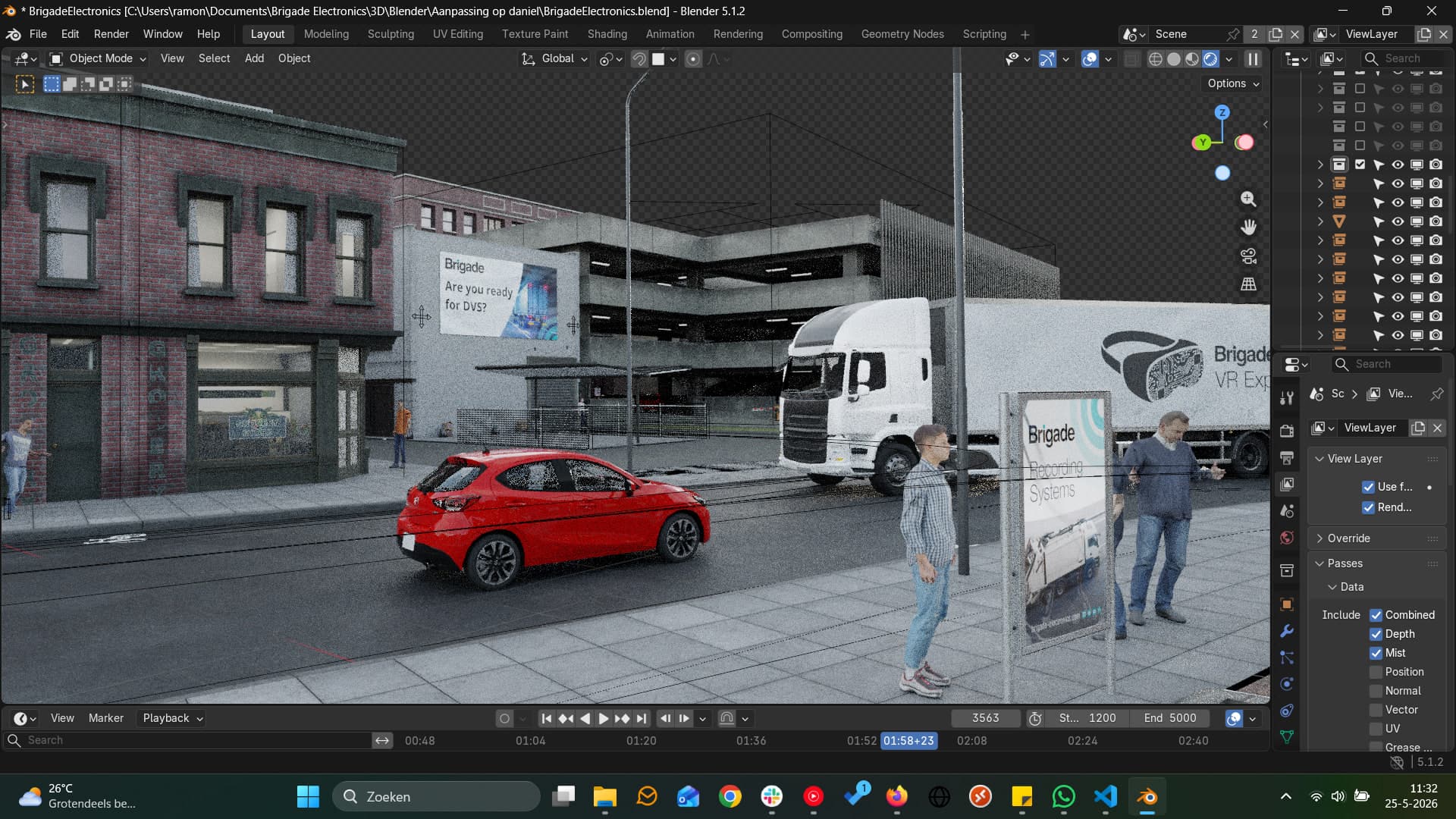This screenshot has width=1456, height=819.
Task: Click the Z axis on the navigation gizmo
Action: point(1222,112)
